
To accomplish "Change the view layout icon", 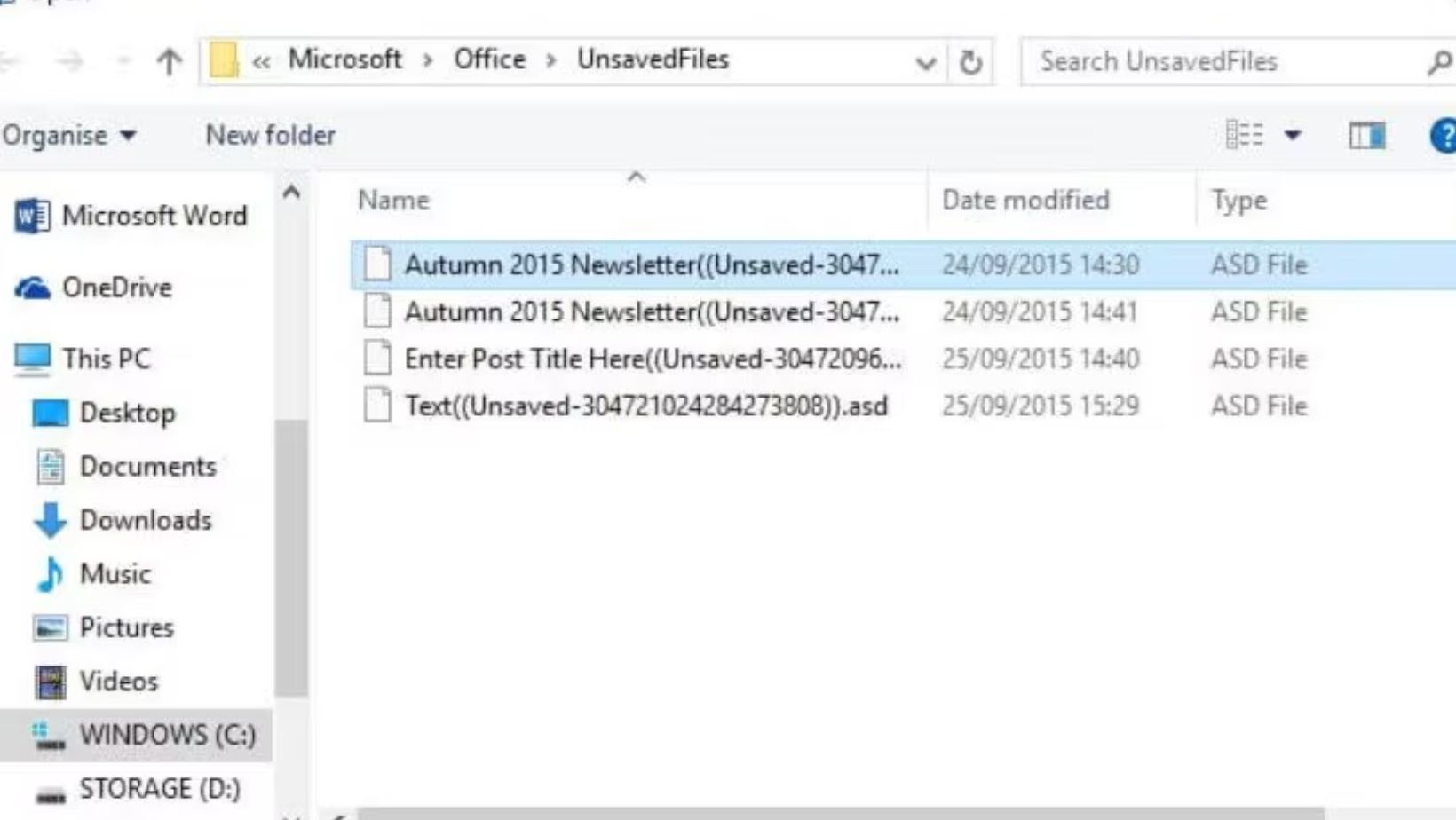I will [1244, 135].
